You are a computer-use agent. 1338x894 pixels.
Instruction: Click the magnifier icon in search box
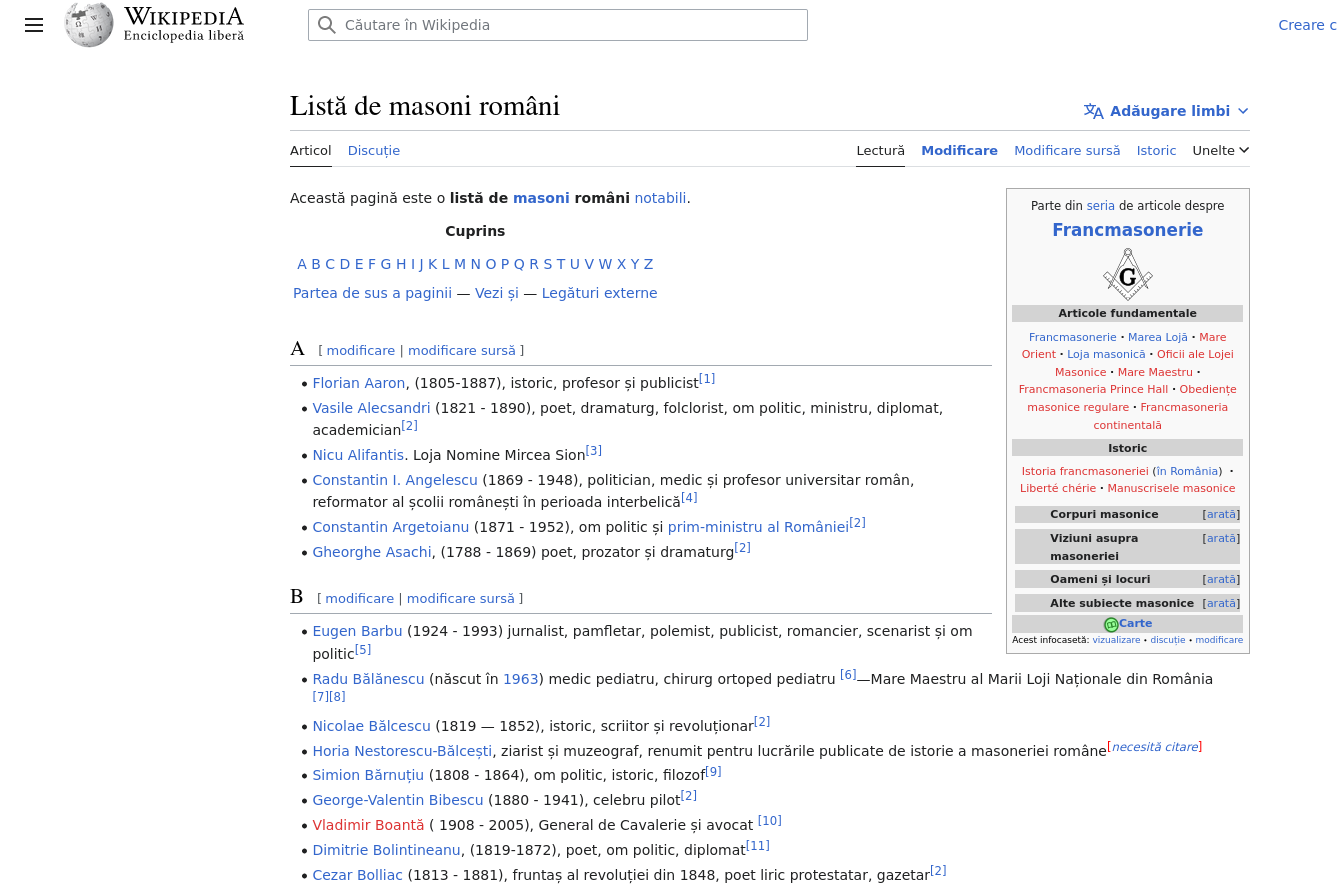pos(326,25)
